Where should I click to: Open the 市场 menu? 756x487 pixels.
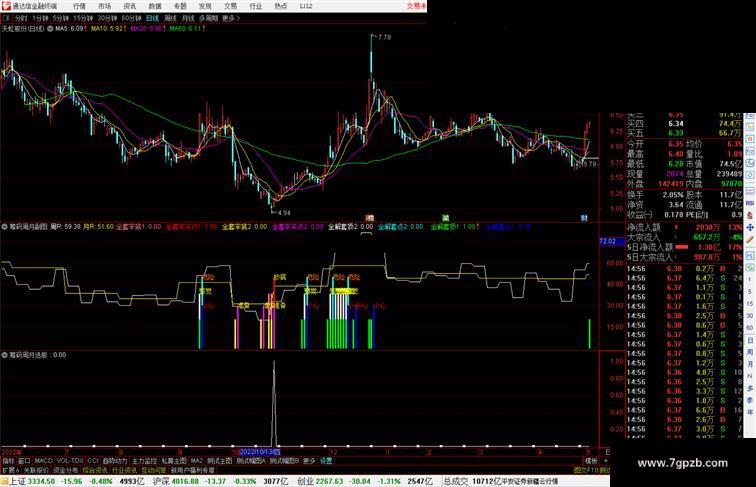tap(104, 6)
